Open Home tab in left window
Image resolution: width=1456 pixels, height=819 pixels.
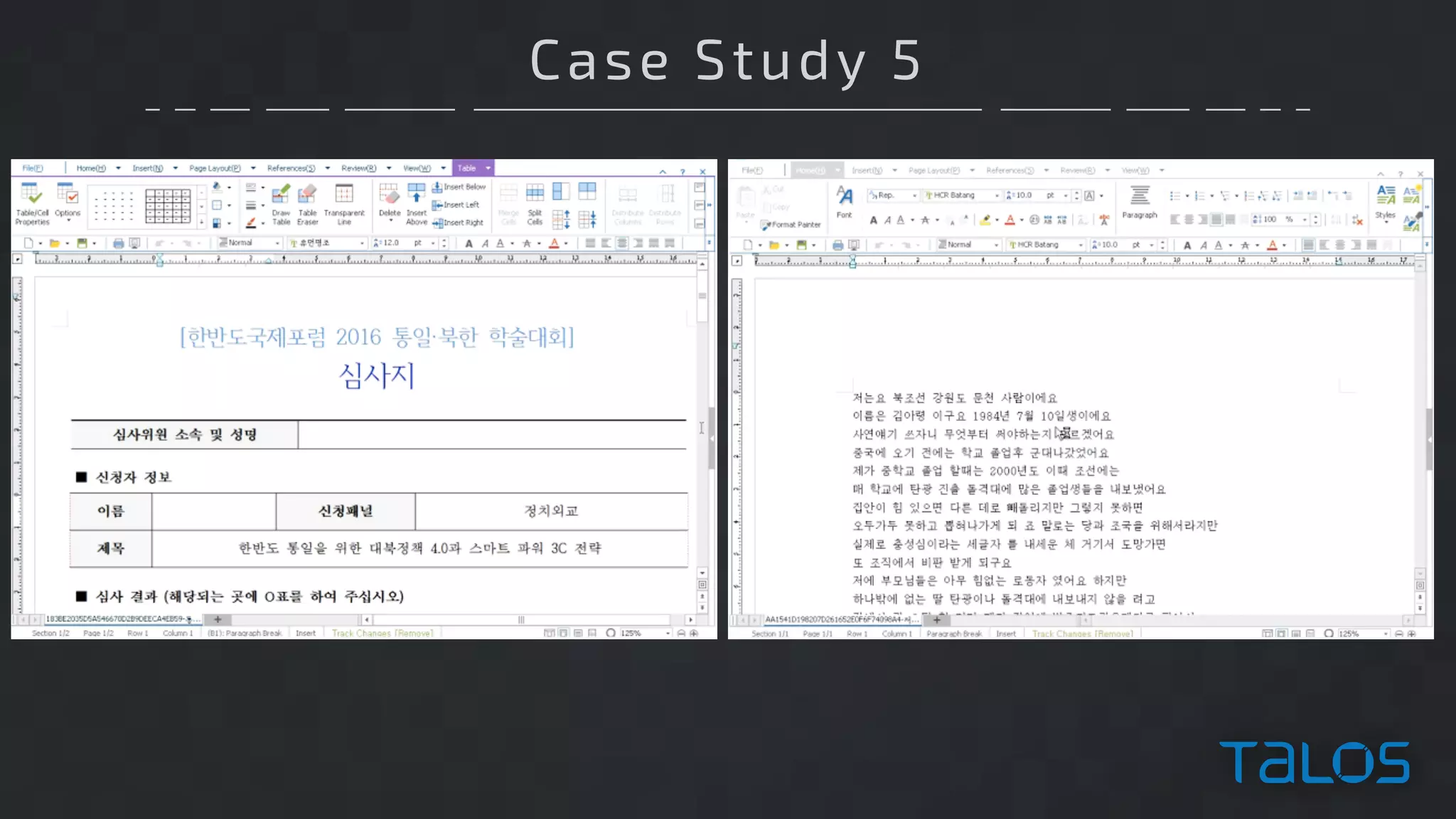(x=91, y=168)
